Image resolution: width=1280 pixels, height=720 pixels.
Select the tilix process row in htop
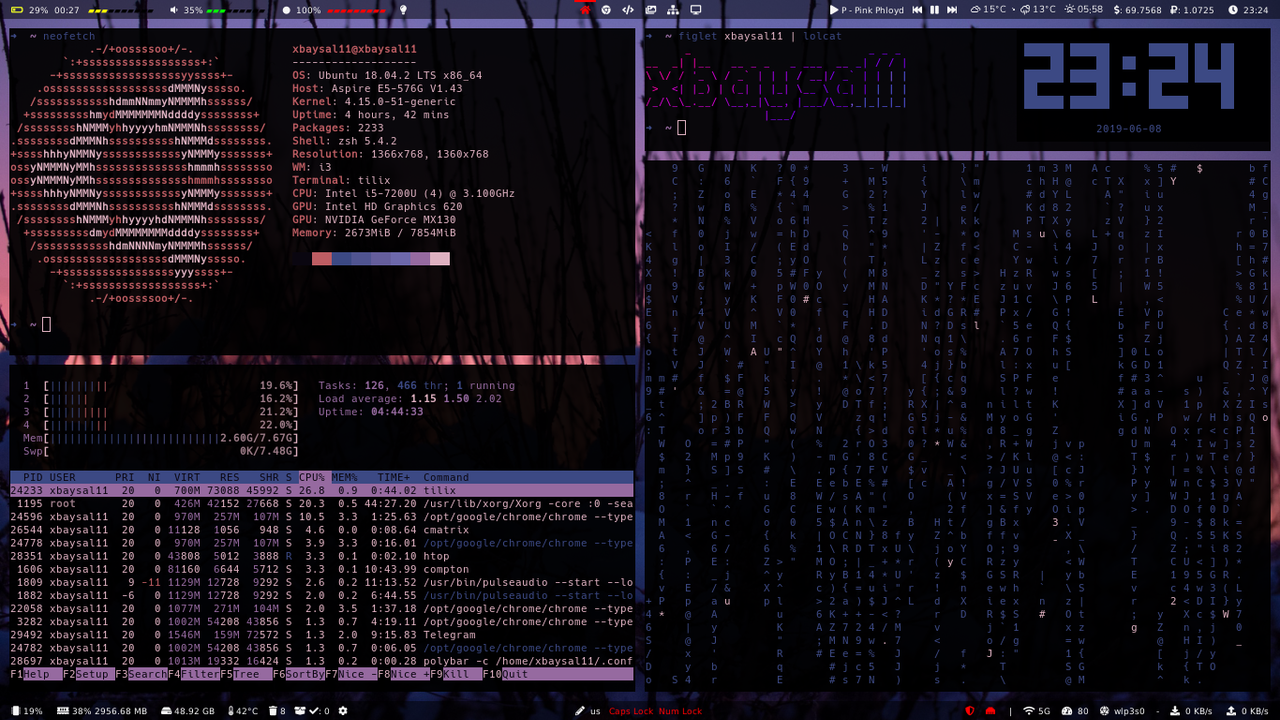(x=322, y=491)
